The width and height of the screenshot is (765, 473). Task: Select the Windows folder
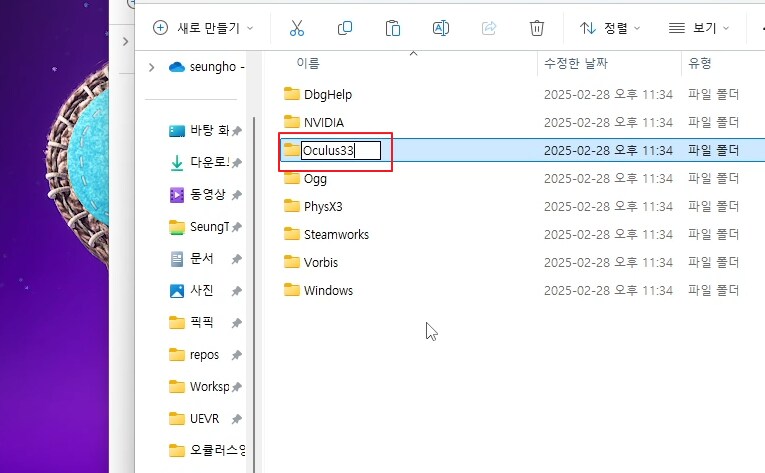328,290
